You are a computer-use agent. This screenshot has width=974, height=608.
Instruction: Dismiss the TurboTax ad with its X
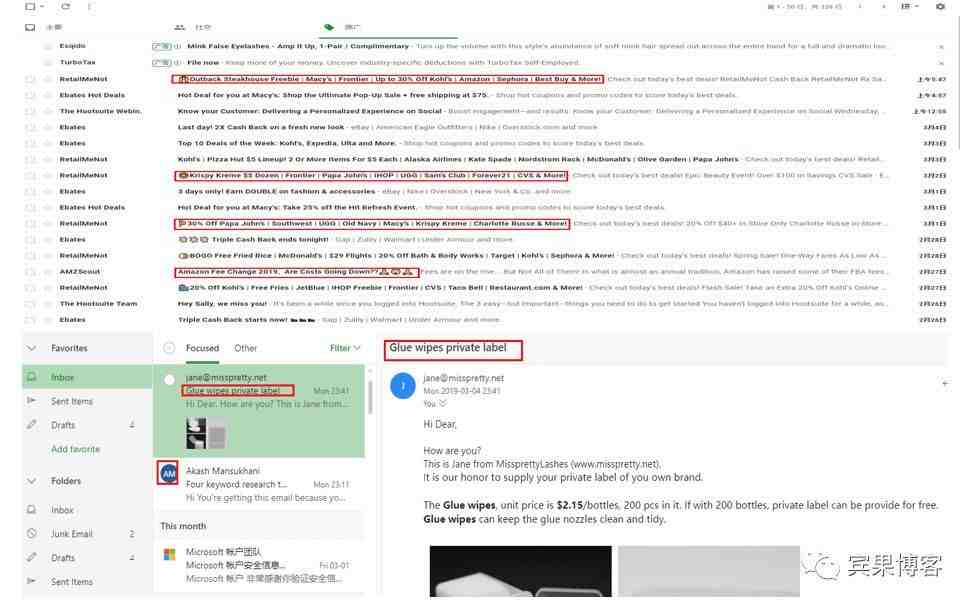941,63
